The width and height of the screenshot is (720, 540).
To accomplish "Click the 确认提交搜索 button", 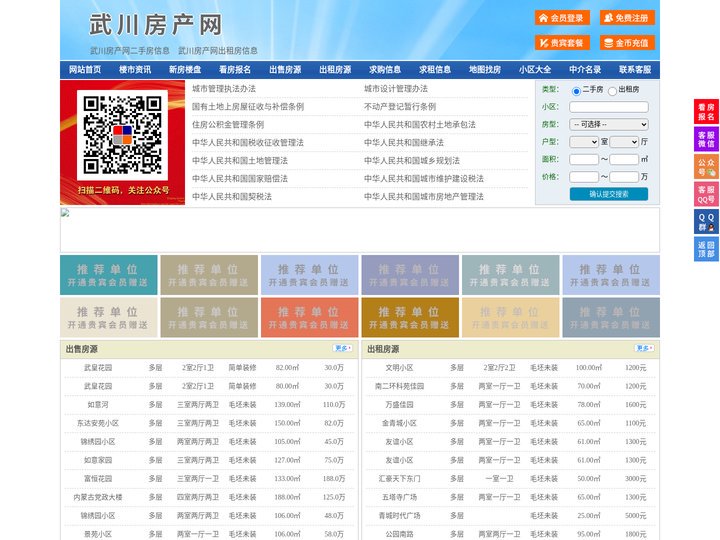I will 609,194.
